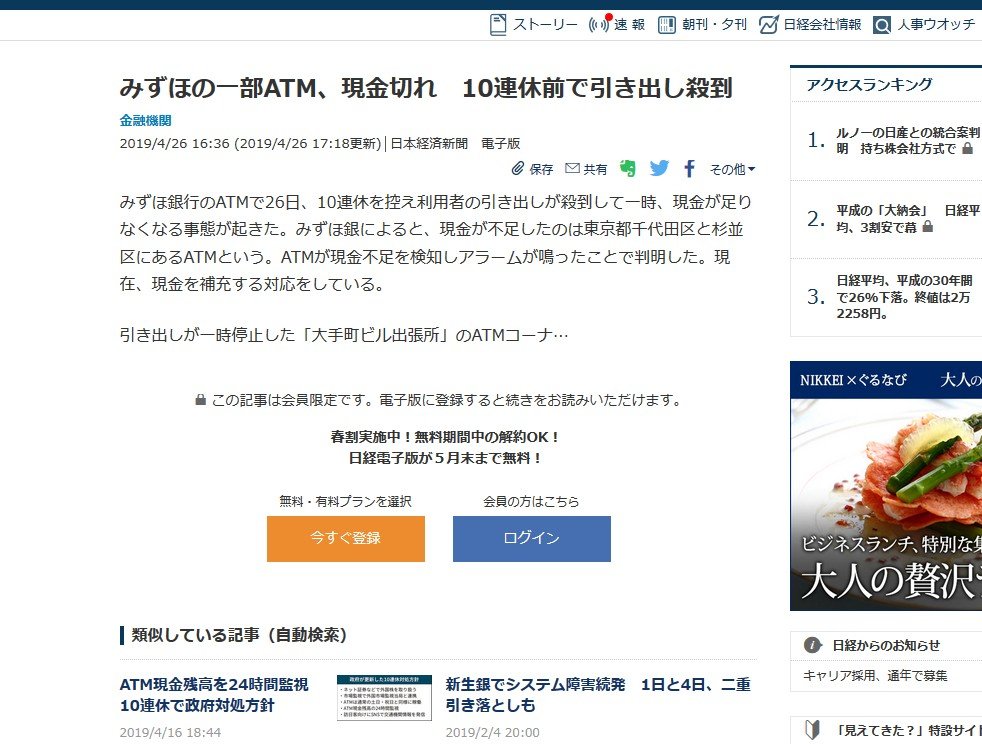Screen dimensions: 982x744
Task: Click the orange 今すぐ登録 button
Action: click(x=346, y=539)
